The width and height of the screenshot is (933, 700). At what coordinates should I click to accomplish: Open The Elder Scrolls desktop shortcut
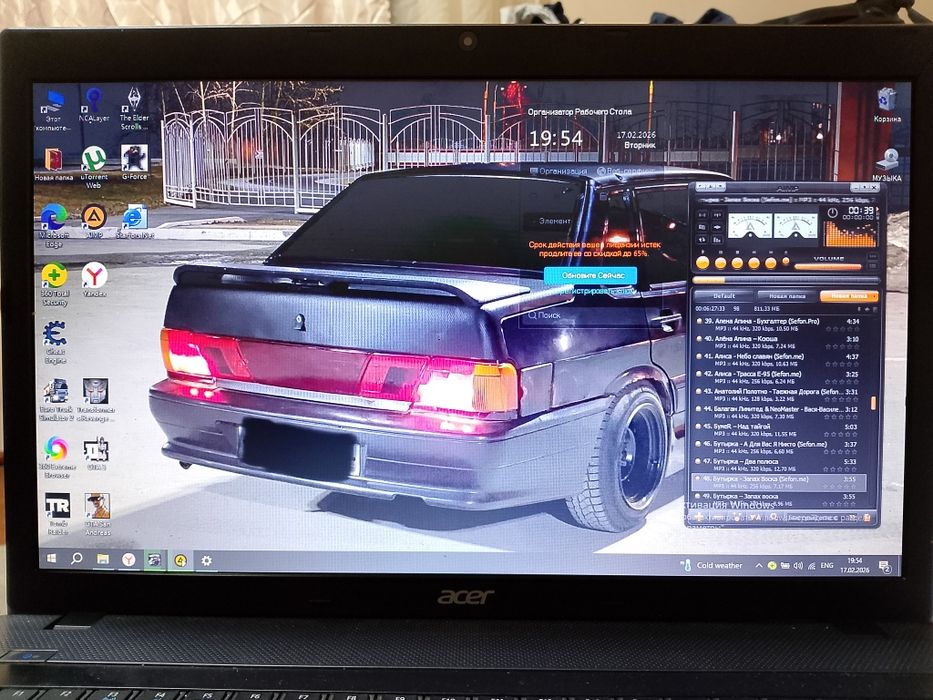(134, 108)
